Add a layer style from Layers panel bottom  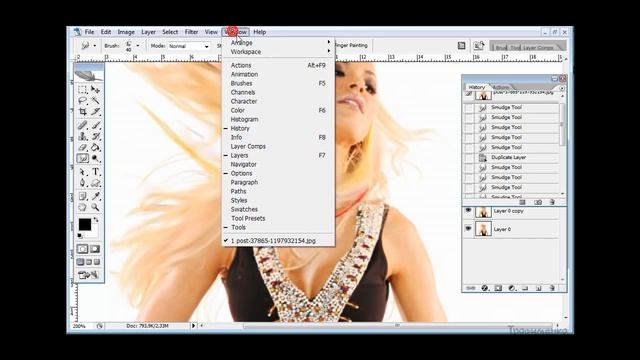tap(484, 288)
